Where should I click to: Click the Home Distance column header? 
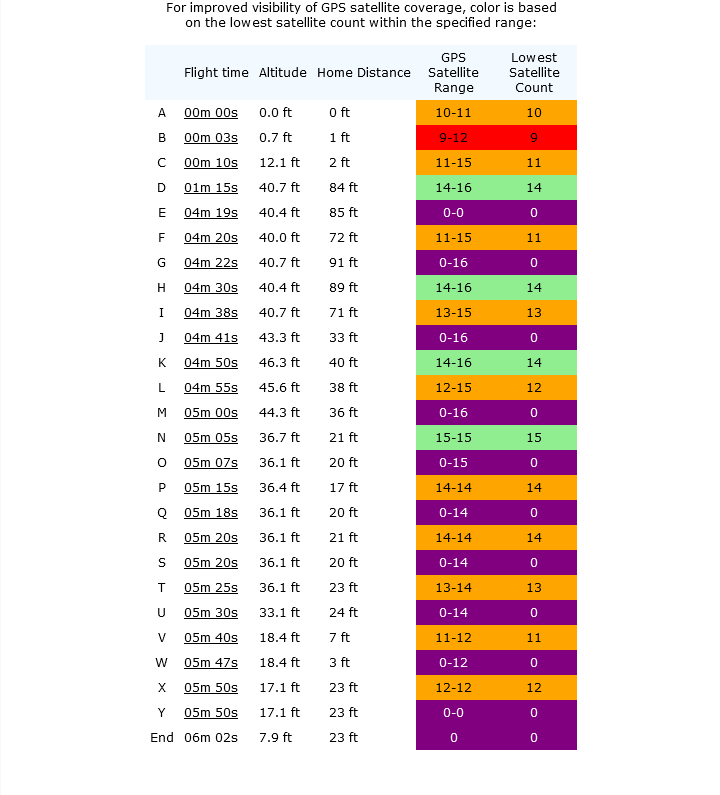coord(364,73)
